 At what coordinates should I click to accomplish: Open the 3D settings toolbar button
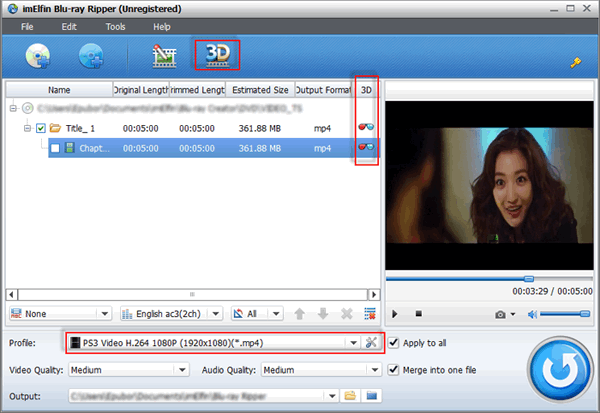[217, 56]
